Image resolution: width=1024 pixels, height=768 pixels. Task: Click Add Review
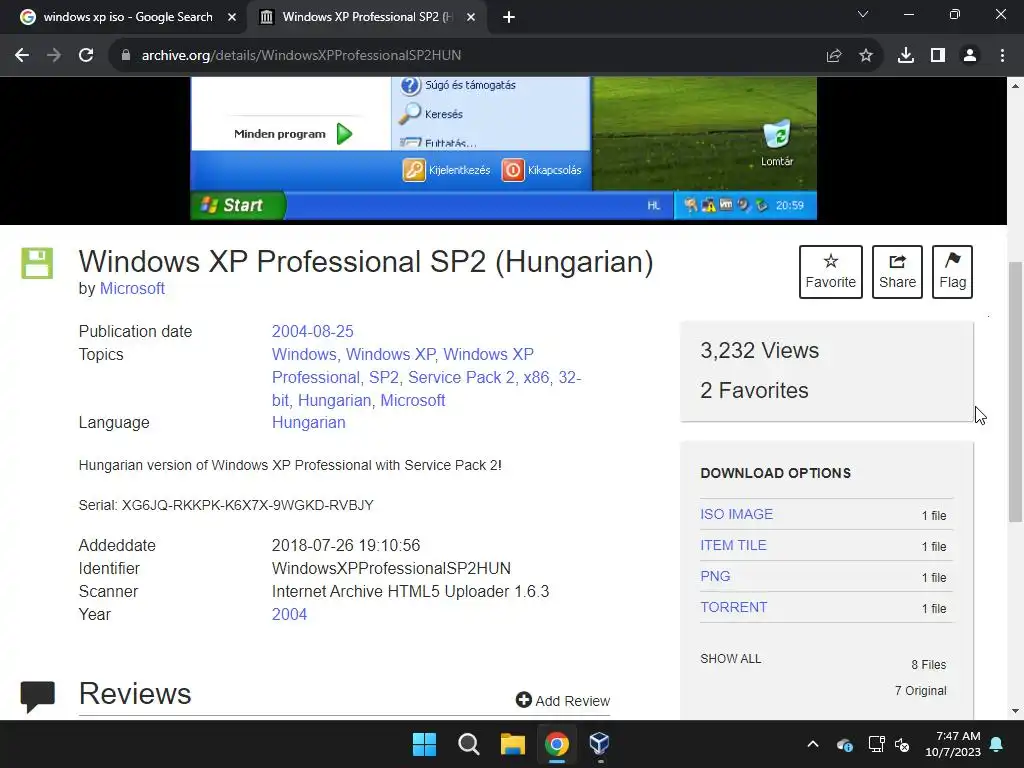[x=563, y=701]
